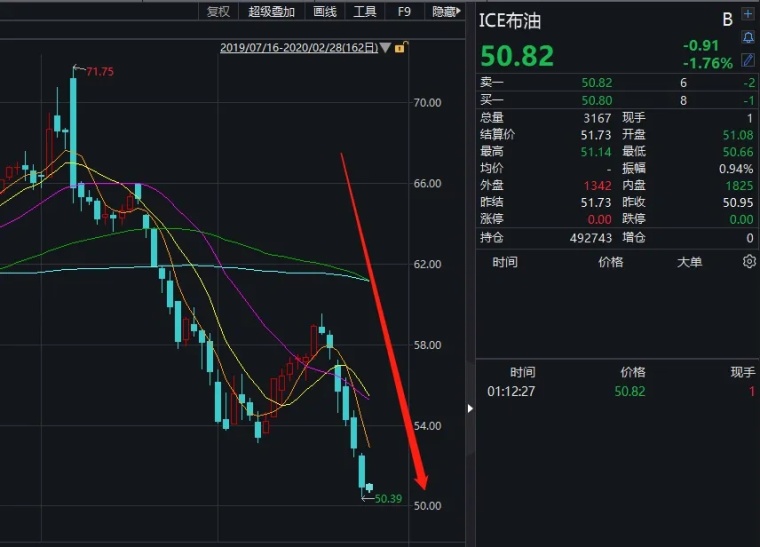Image resolution: width=760 pixels, height=547 pixels.
Task: Open the date range dropdown triangle
Action: point(385,47)
